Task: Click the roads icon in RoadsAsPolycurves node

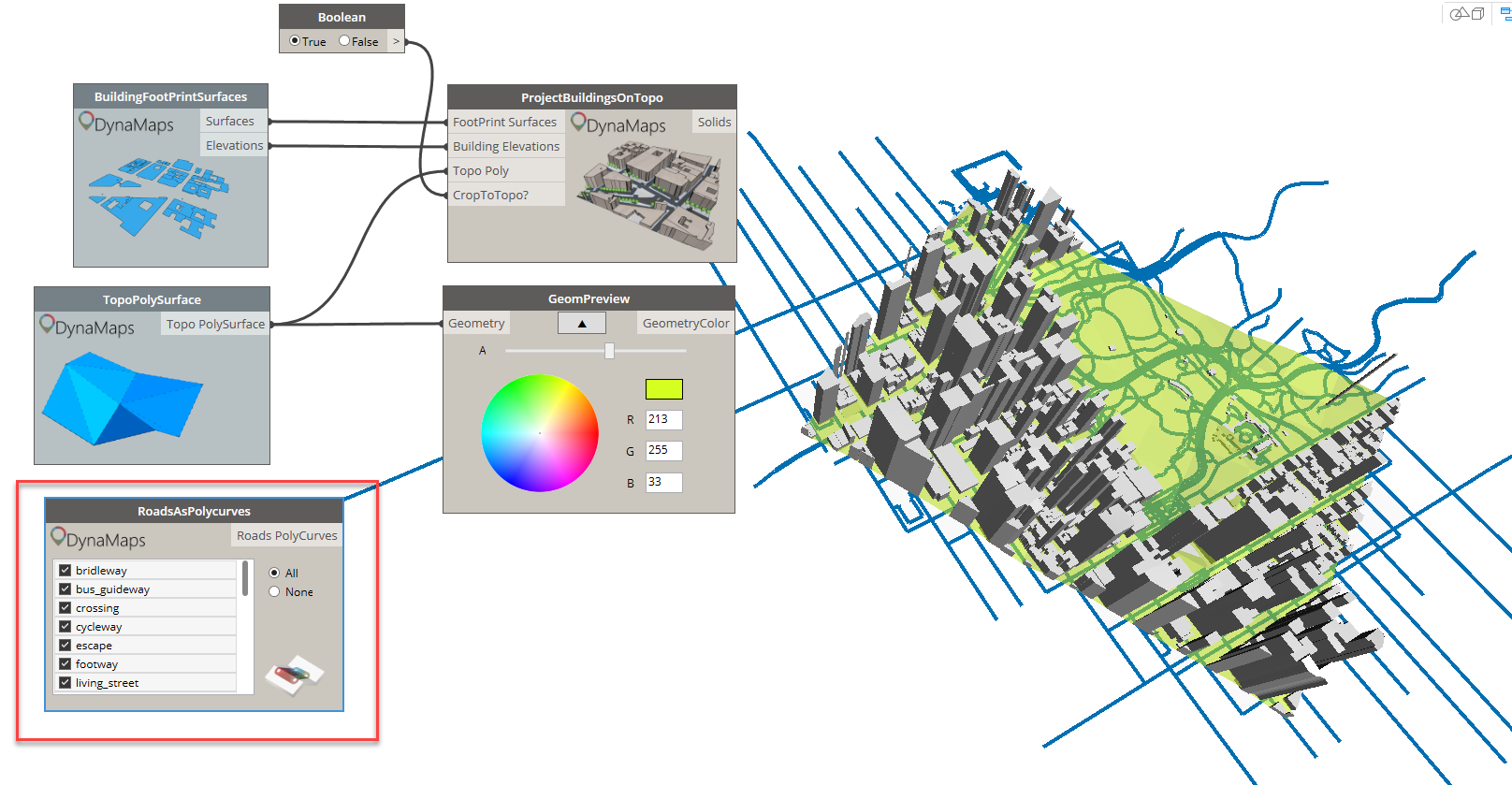Action: tap(294, 674)
